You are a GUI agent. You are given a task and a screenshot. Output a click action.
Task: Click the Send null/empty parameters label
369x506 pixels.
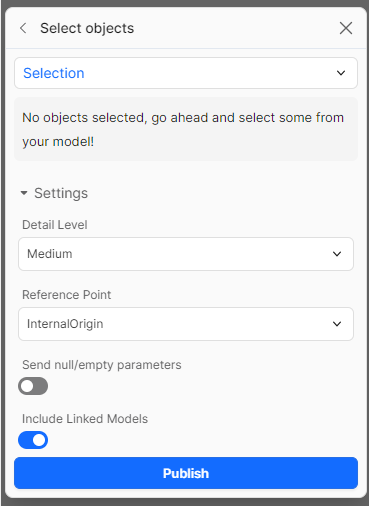tap(102, 365)
